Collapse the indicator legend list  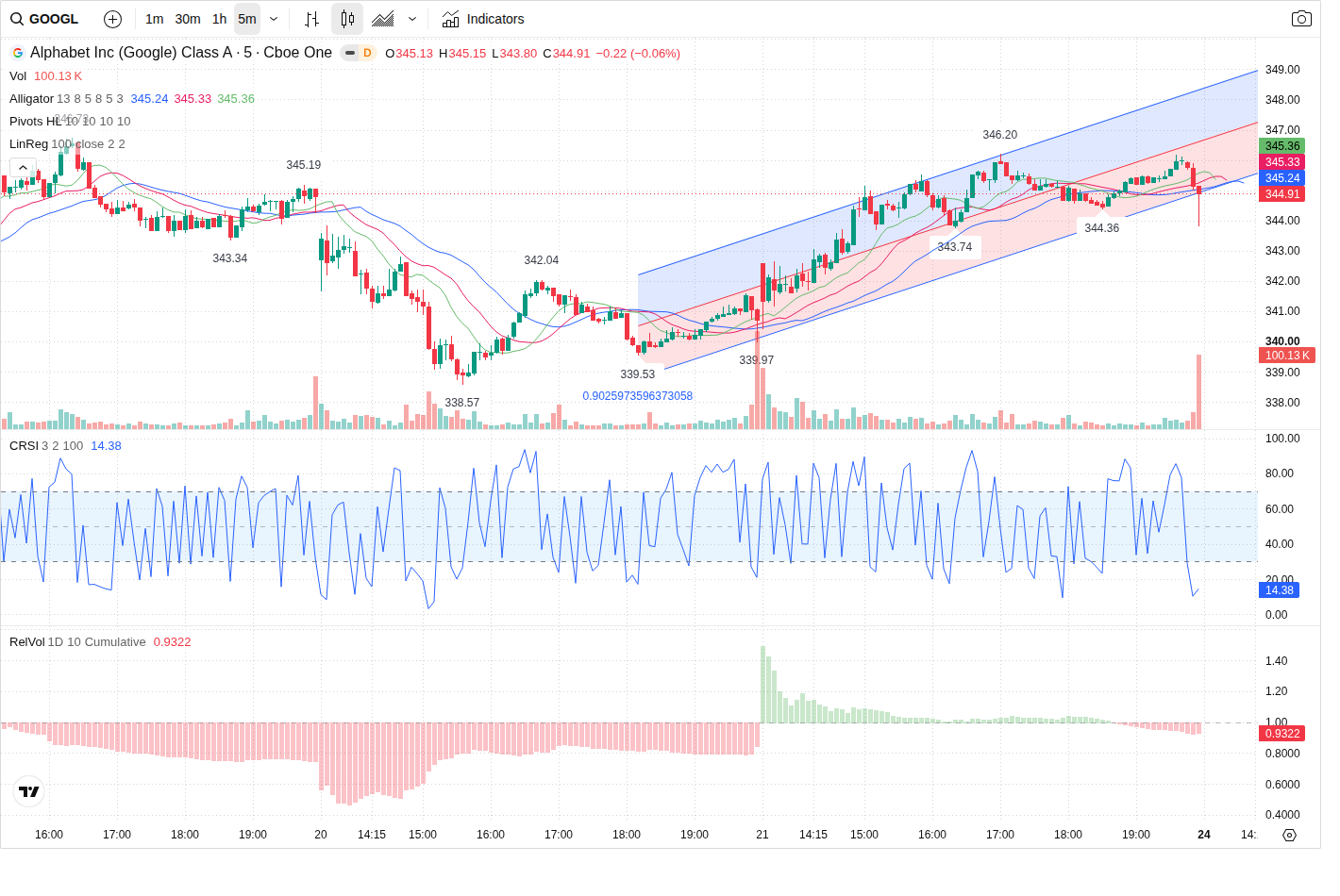click(x=23, y=167)
